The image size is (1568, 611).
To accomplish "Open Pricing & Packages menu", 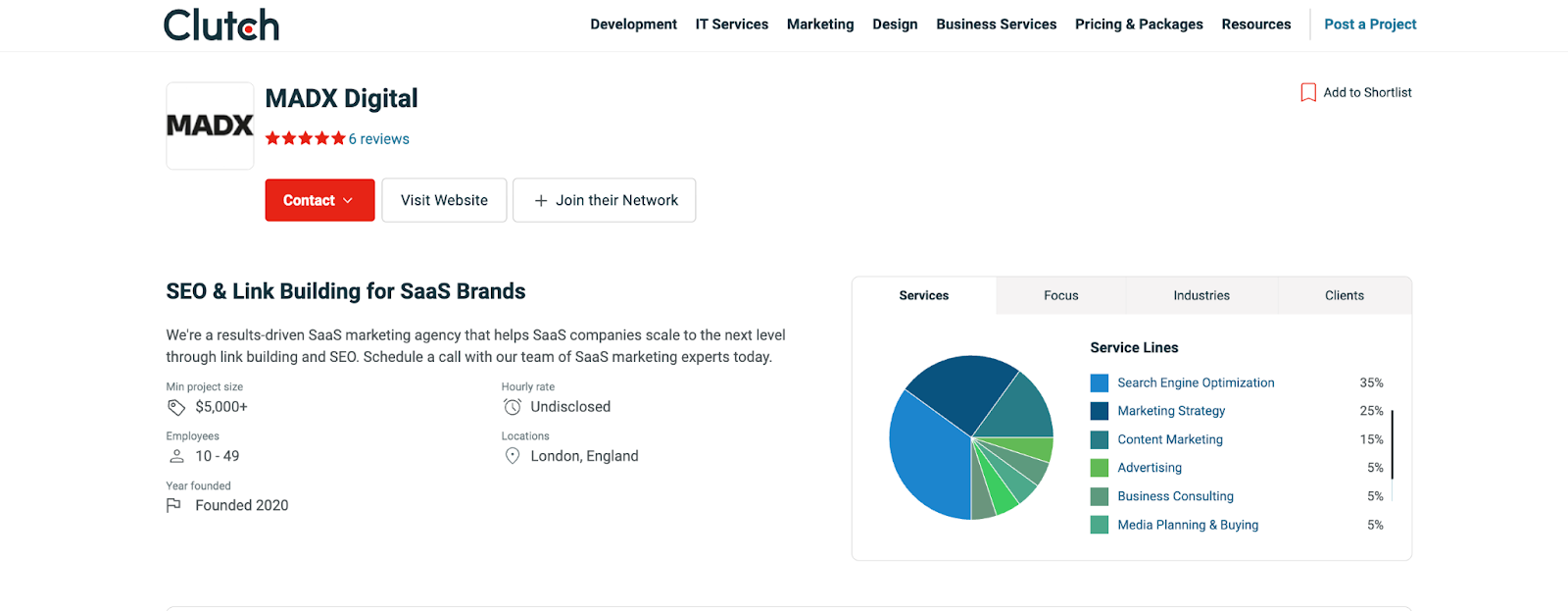I will tap(1139, 25).
